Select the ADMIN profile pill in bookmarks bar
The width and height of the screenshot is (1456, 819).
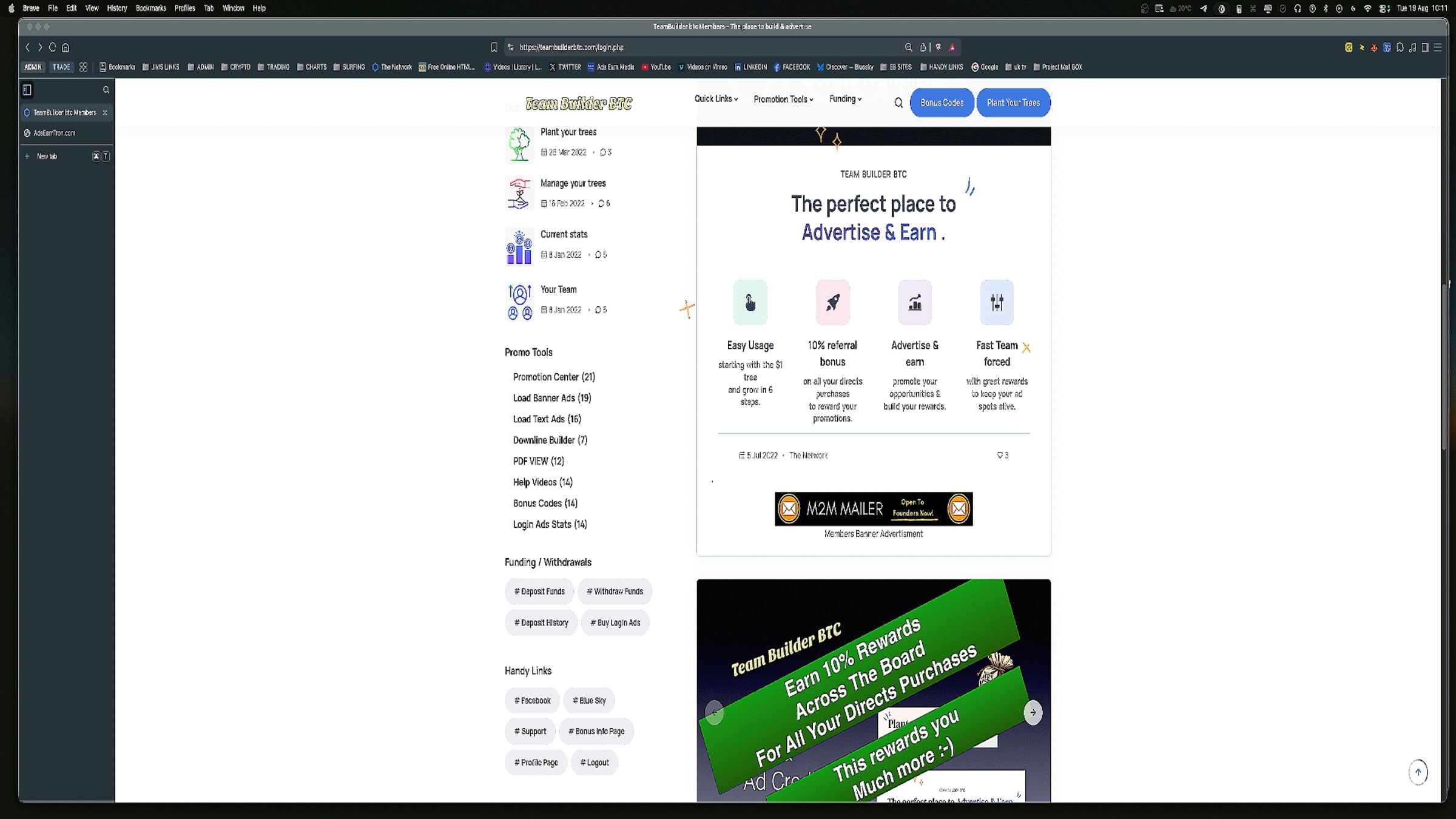(33, 67)
